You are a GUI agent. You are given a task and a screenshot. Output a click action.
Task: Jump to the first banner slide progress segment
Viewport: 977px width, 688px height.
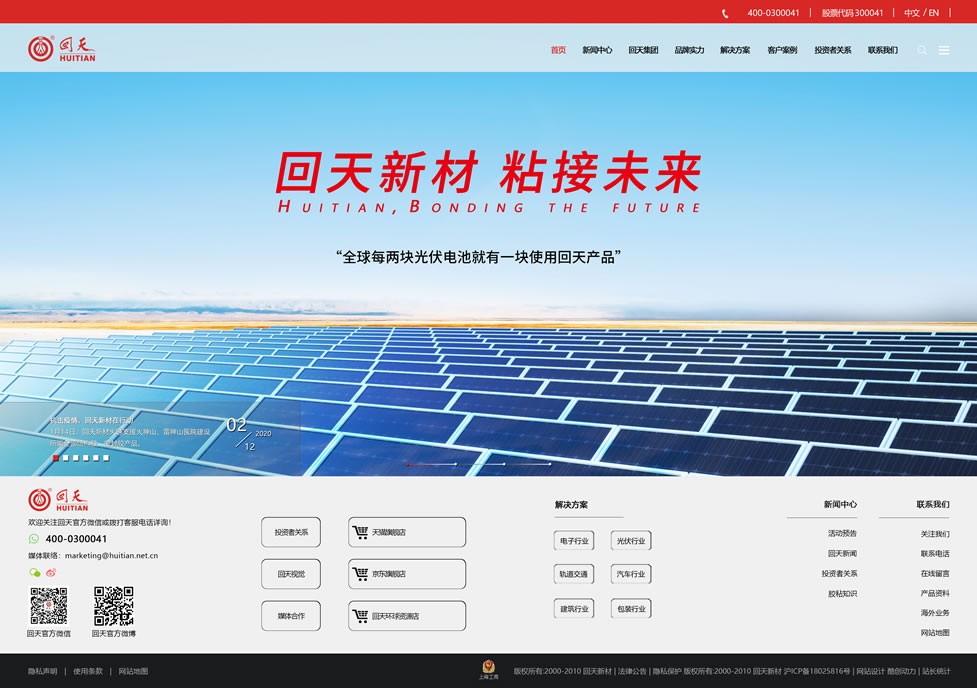tap(431, 464)
